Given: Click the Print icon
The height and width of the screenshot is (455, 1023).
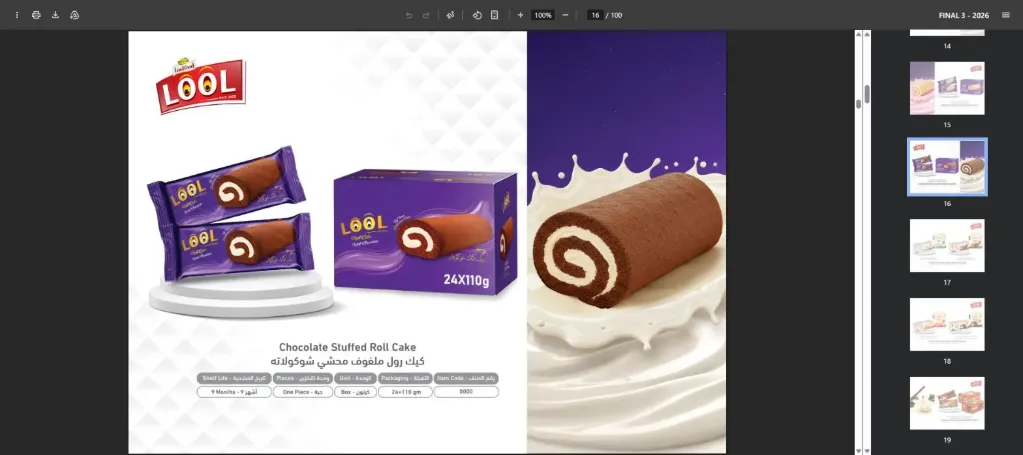Looking at the screenshot, I should point(36,15).
